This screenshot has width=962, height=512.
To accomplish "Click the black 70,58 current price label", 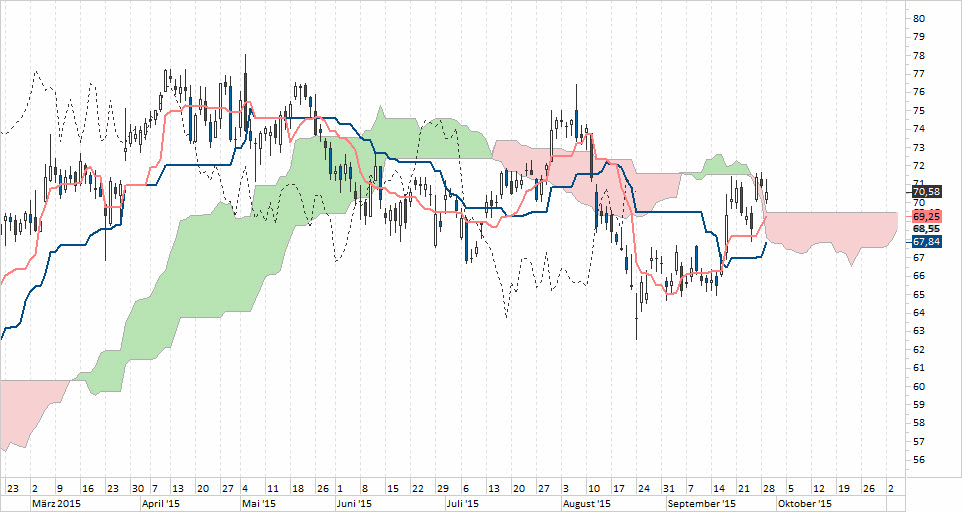I will point(926,191).
